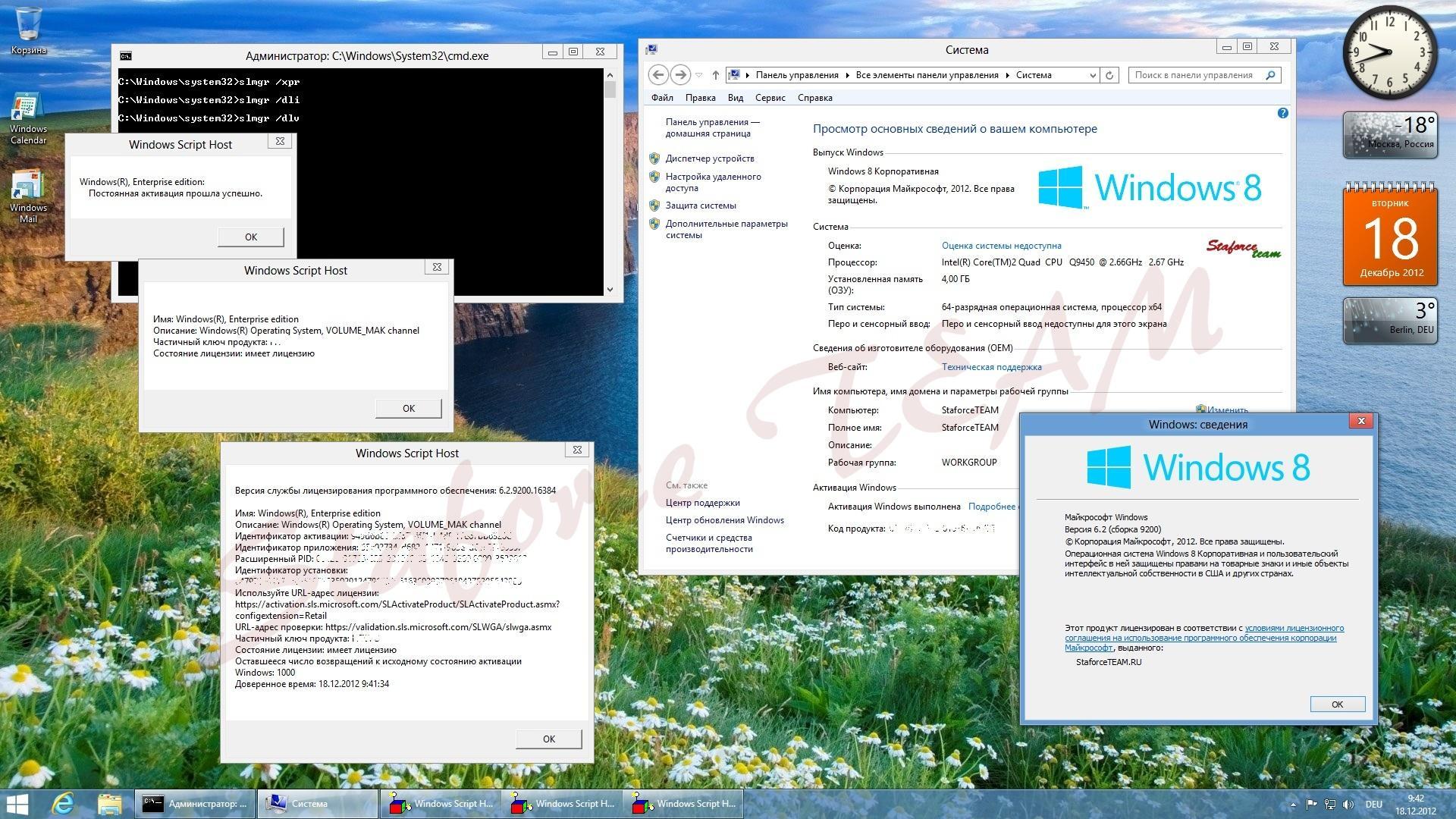Open license agreement link in Windows: сведения
The image size is (1456, 819).
tap(1204, 638)
